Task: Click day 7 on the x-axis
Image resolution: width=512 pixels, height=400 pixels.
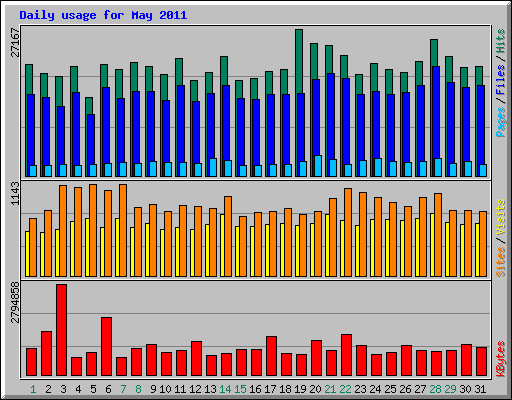Action: 123,389
